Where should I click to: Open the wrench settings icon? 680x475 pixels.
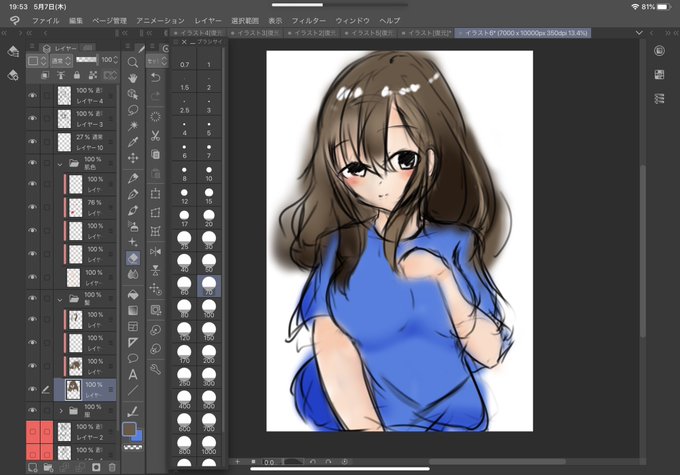point(155,369)
